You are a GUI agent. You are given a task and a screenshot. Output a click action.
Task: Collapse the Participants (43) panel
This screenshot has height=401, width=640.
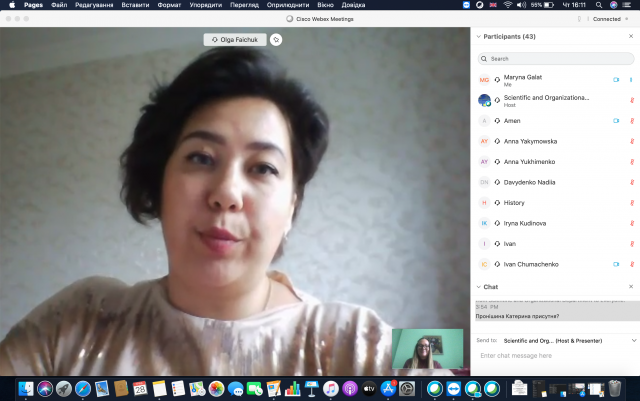[478, 36]
